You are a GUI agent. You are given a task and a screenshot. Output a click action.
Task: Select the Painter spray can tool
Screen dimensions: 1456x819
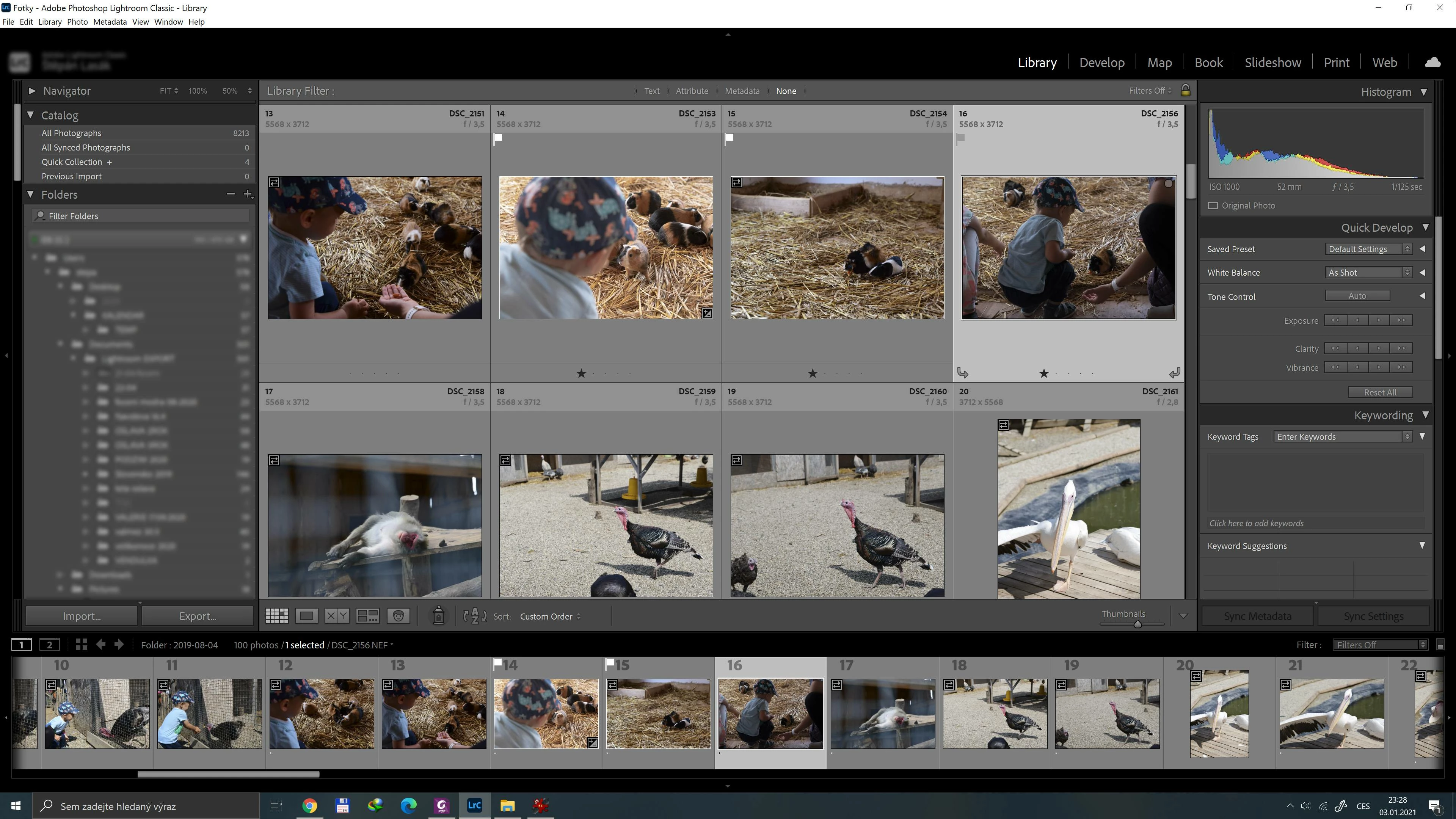pos(438,616)
